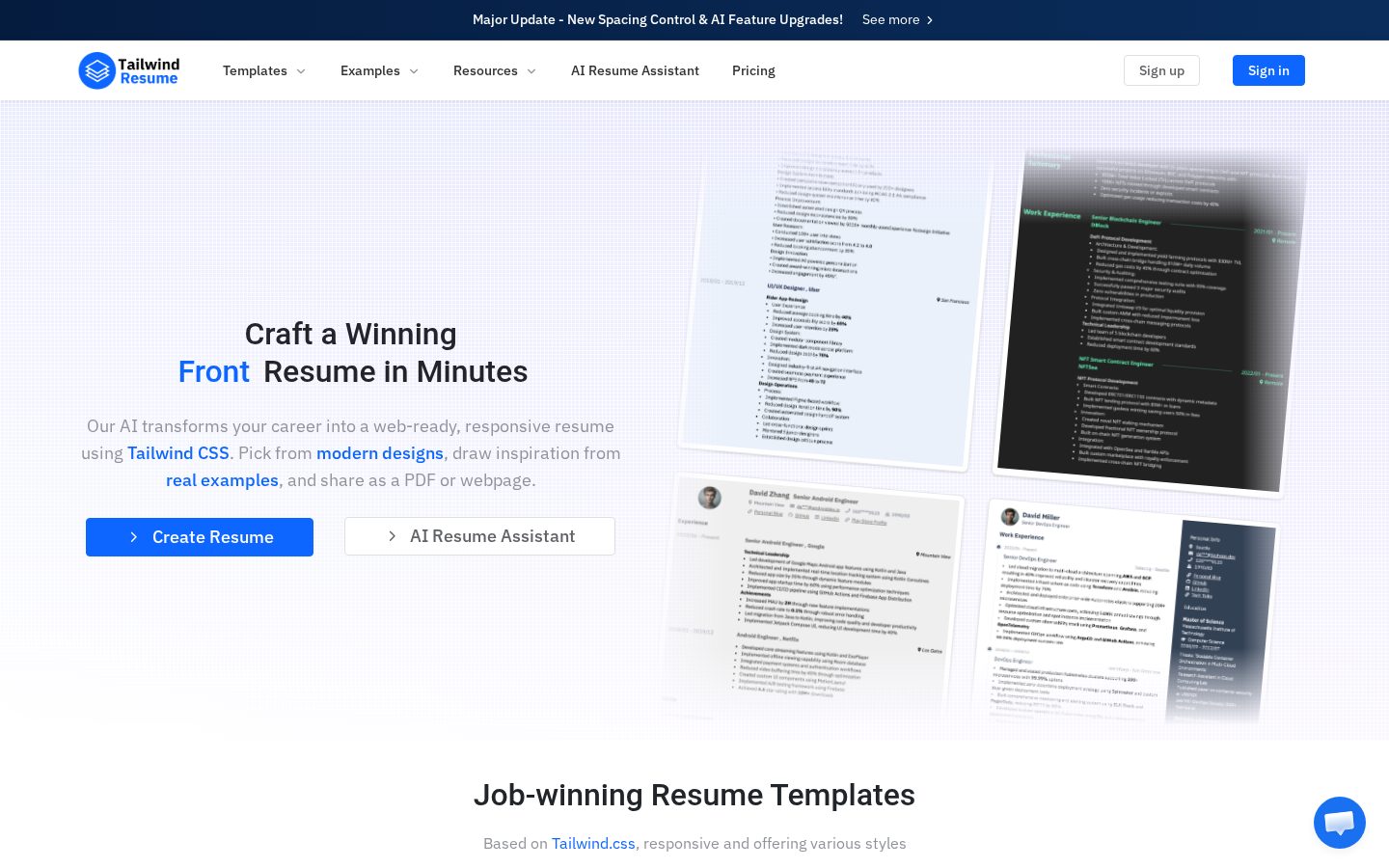Expand the Resources dropdown menu
Screen dimensions: 1389x868
pyautogui.click(x=495, y=70)
